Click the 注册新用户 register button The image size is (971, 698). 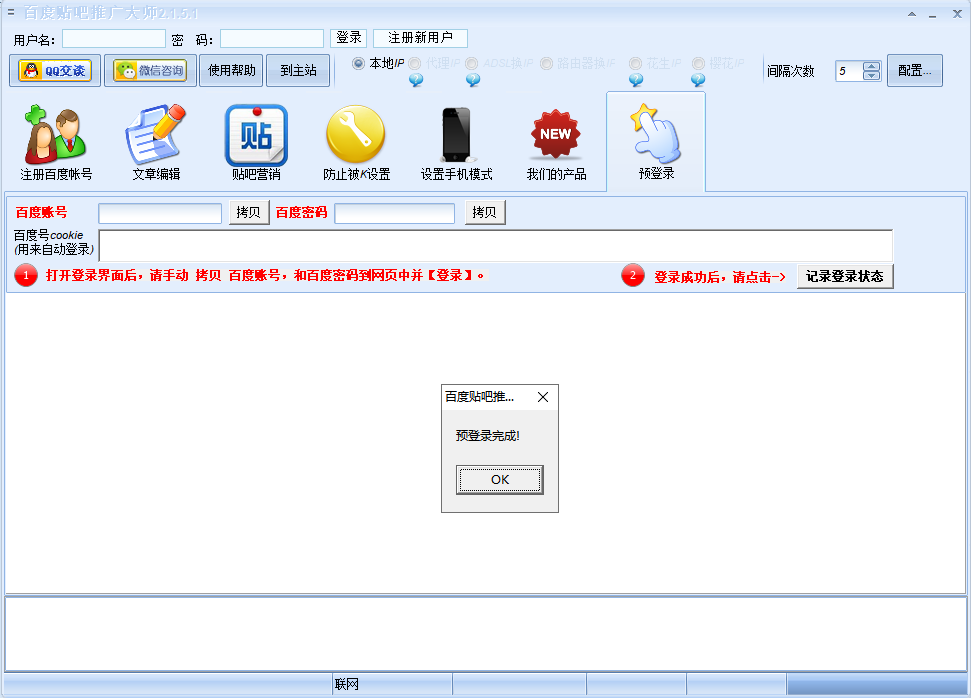coord(420,38)
